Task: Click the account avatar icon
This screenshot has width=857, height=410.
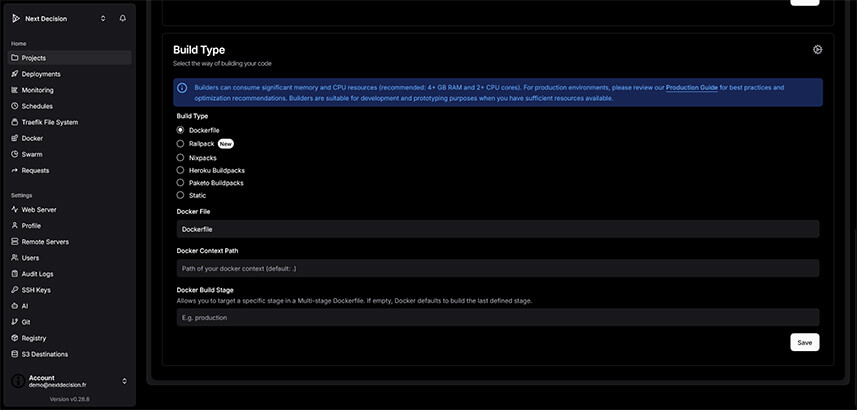Action: coord(18,381)
